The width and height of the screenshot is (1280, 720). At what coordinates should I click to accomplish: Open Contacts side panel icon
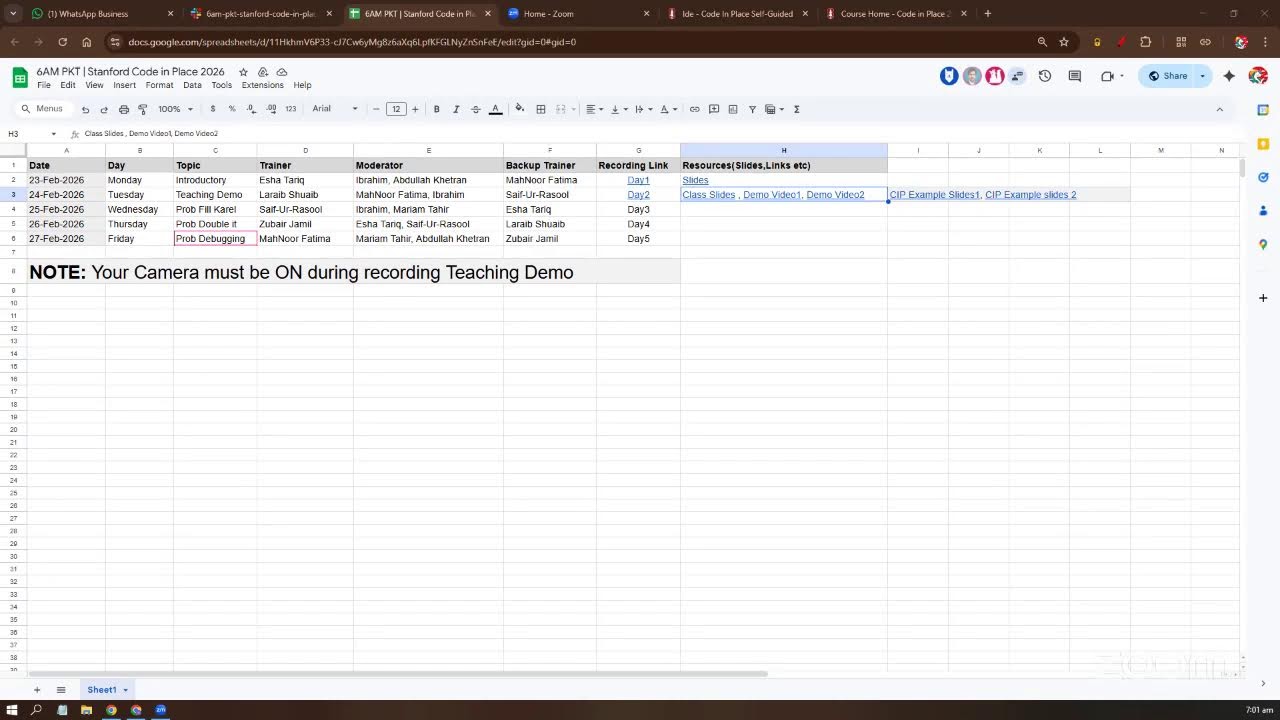pos(1263,211)
